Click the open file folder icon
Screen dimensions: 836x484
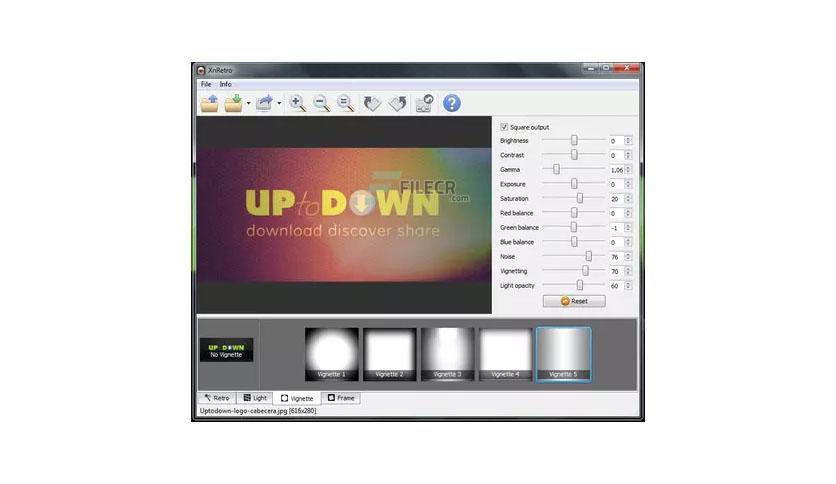pyautogui.click(x=210, y=103)
